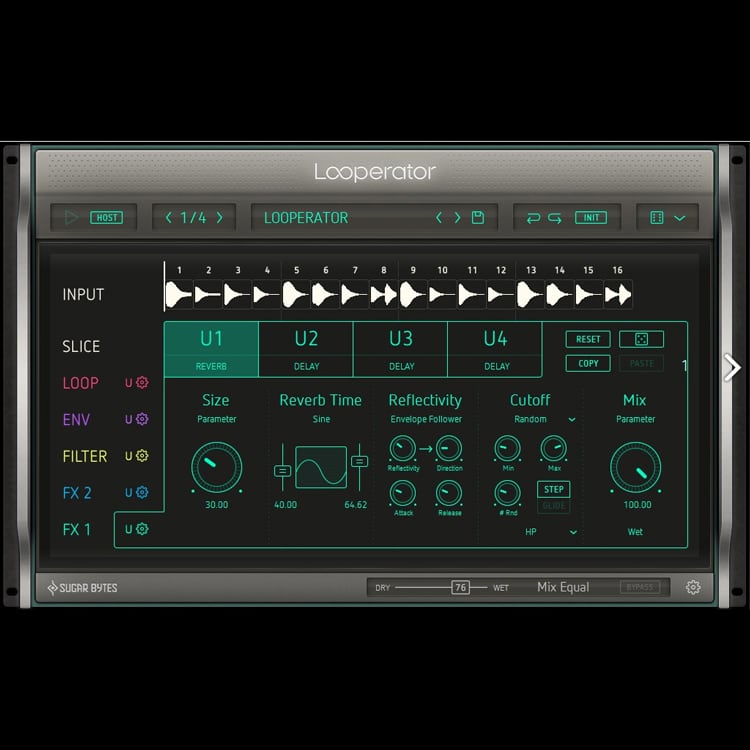Select the FILTER track label

point(85,456)
